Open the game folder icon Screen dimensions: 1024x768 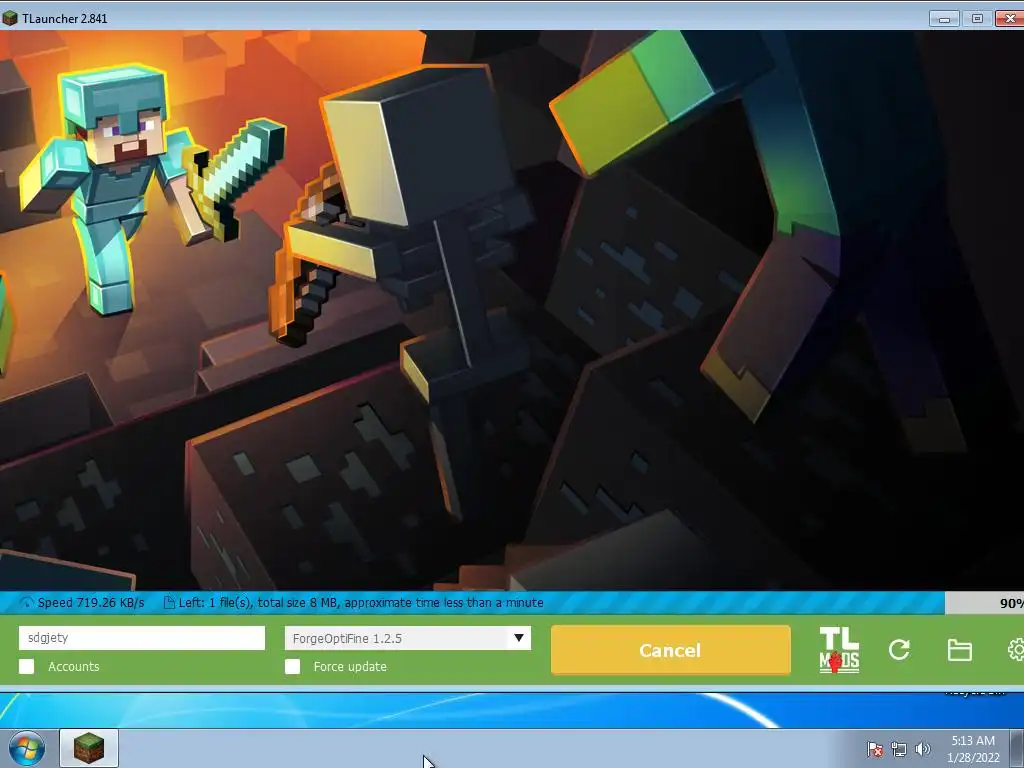point(959,650)
